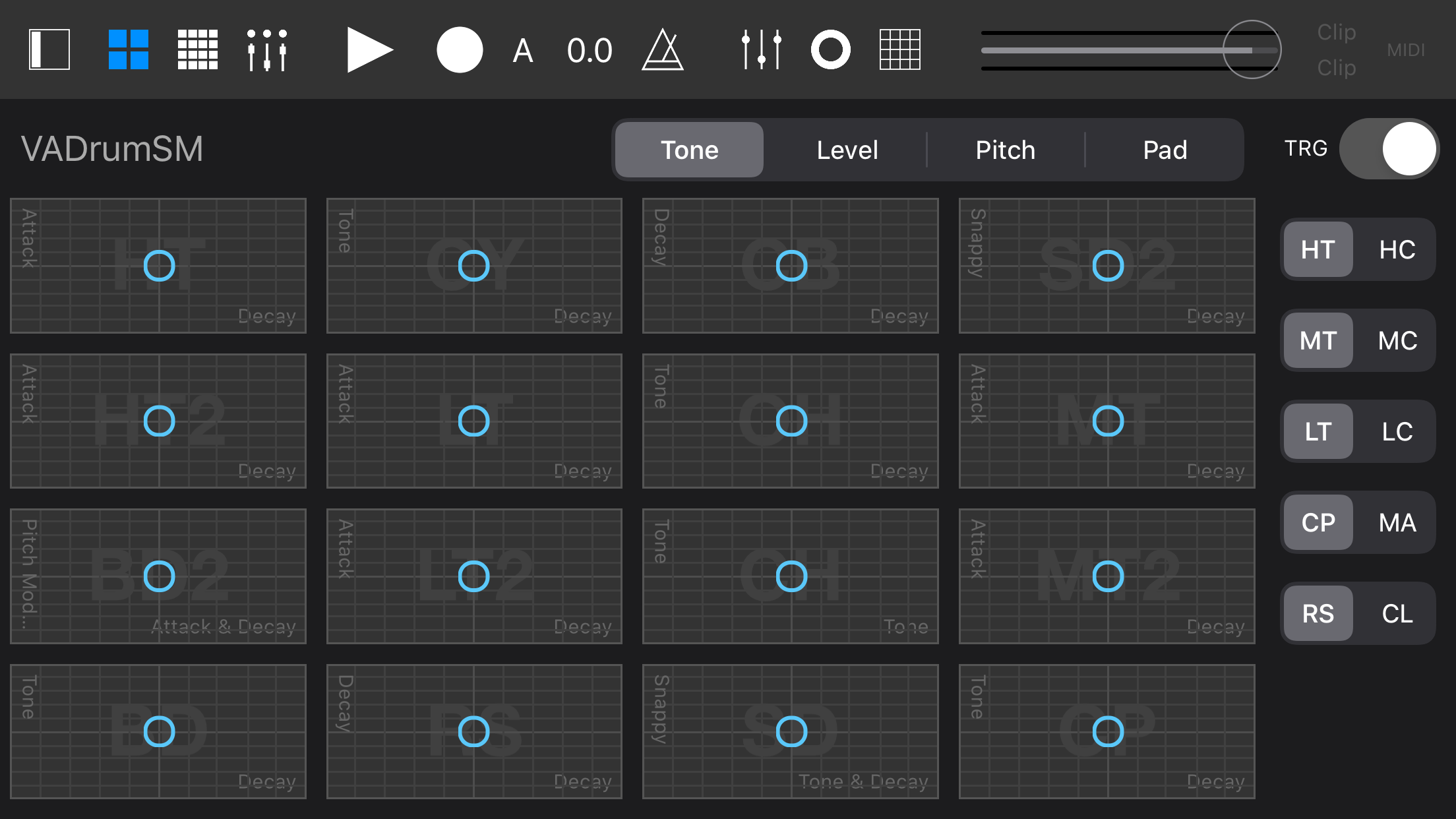1456x819 pixels.
Task: Click the top-bar volume slider knob
Action: [x=1252, y=49]
